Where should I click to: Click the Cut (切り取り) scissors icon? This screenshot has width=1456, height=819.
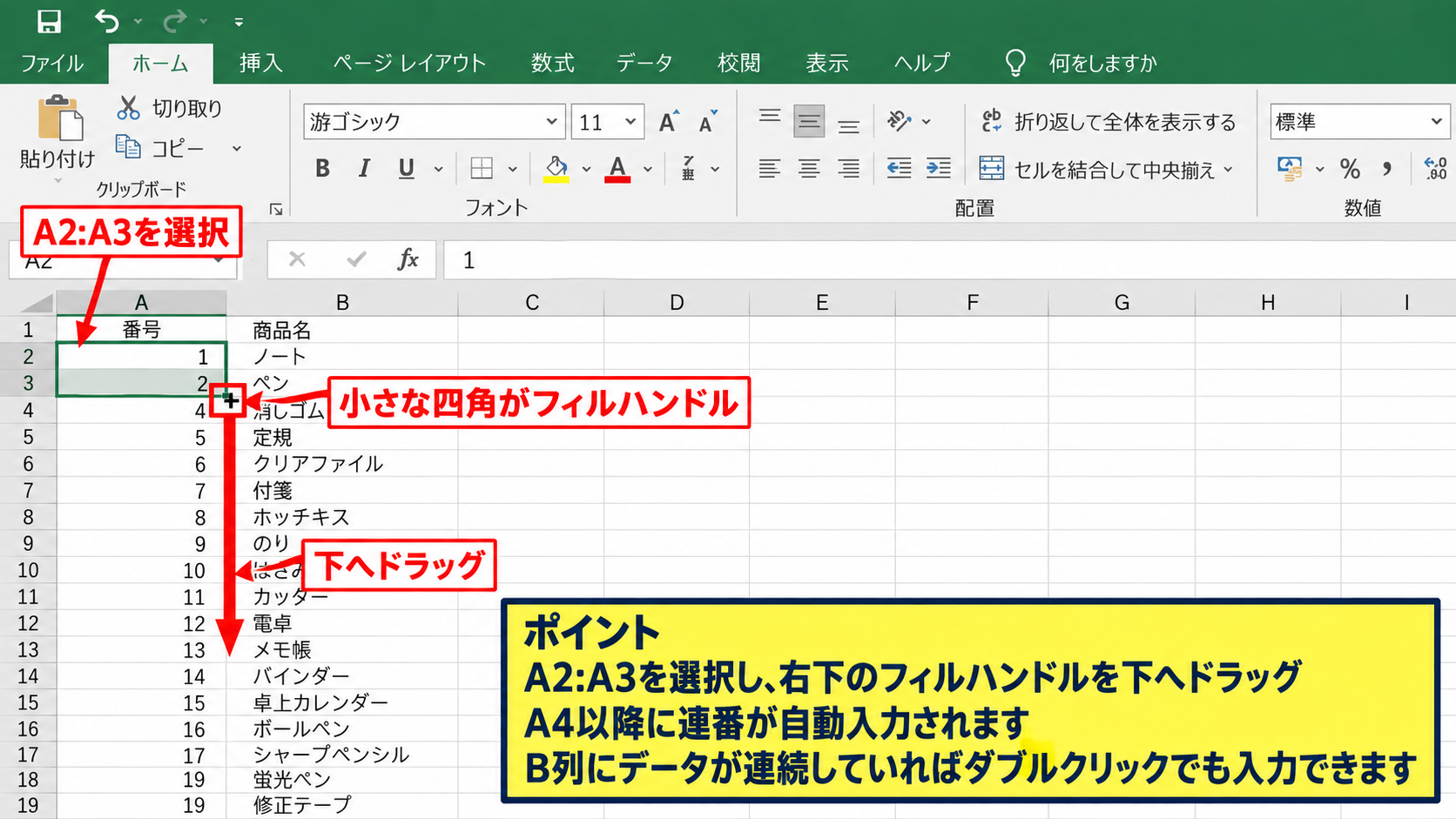129,108
